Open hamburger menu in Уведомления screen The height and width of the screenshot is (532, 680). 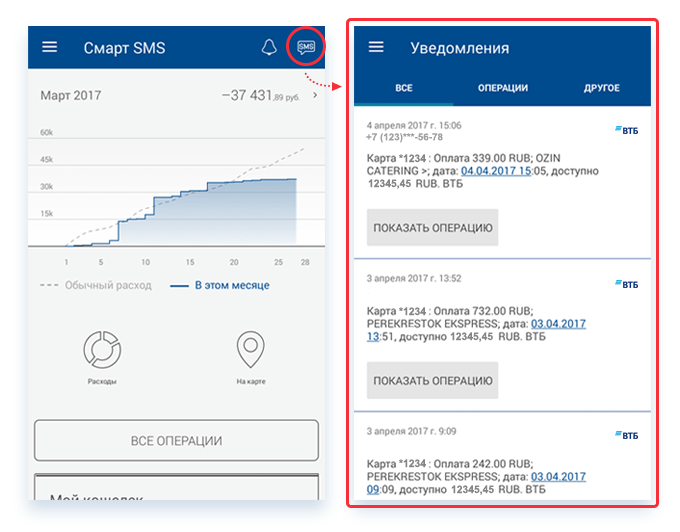pos(377,47)
